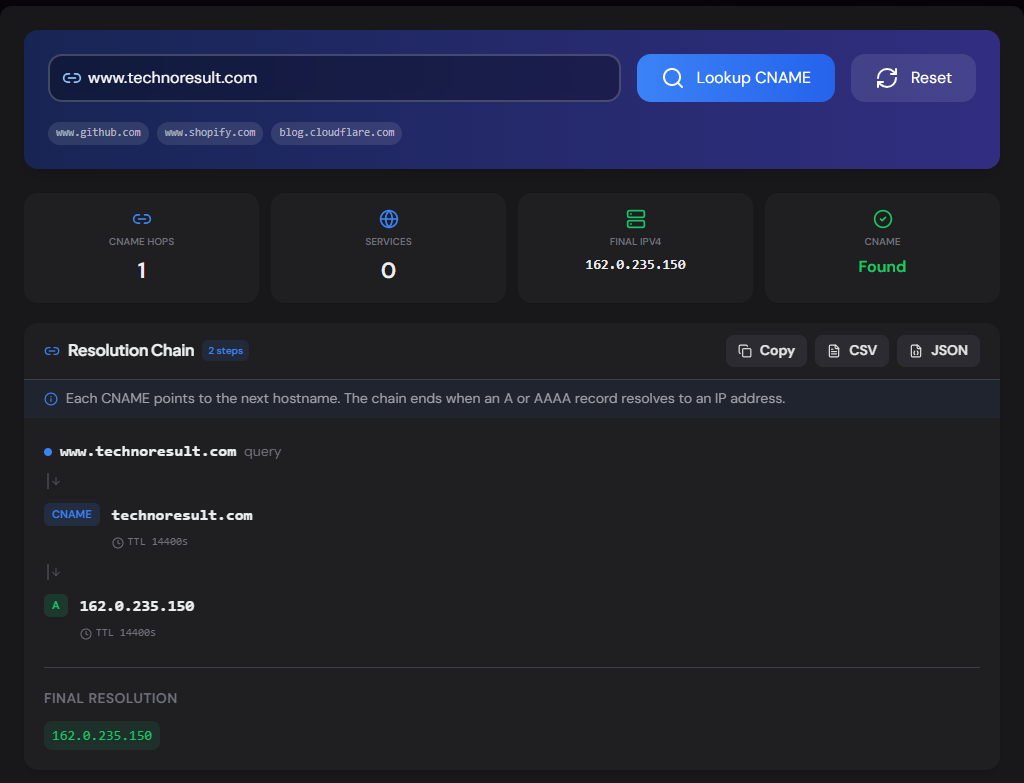The height and width of the screenshot is (783, 1024).
Task: Click the 2 steps badge
Action: 225,351
